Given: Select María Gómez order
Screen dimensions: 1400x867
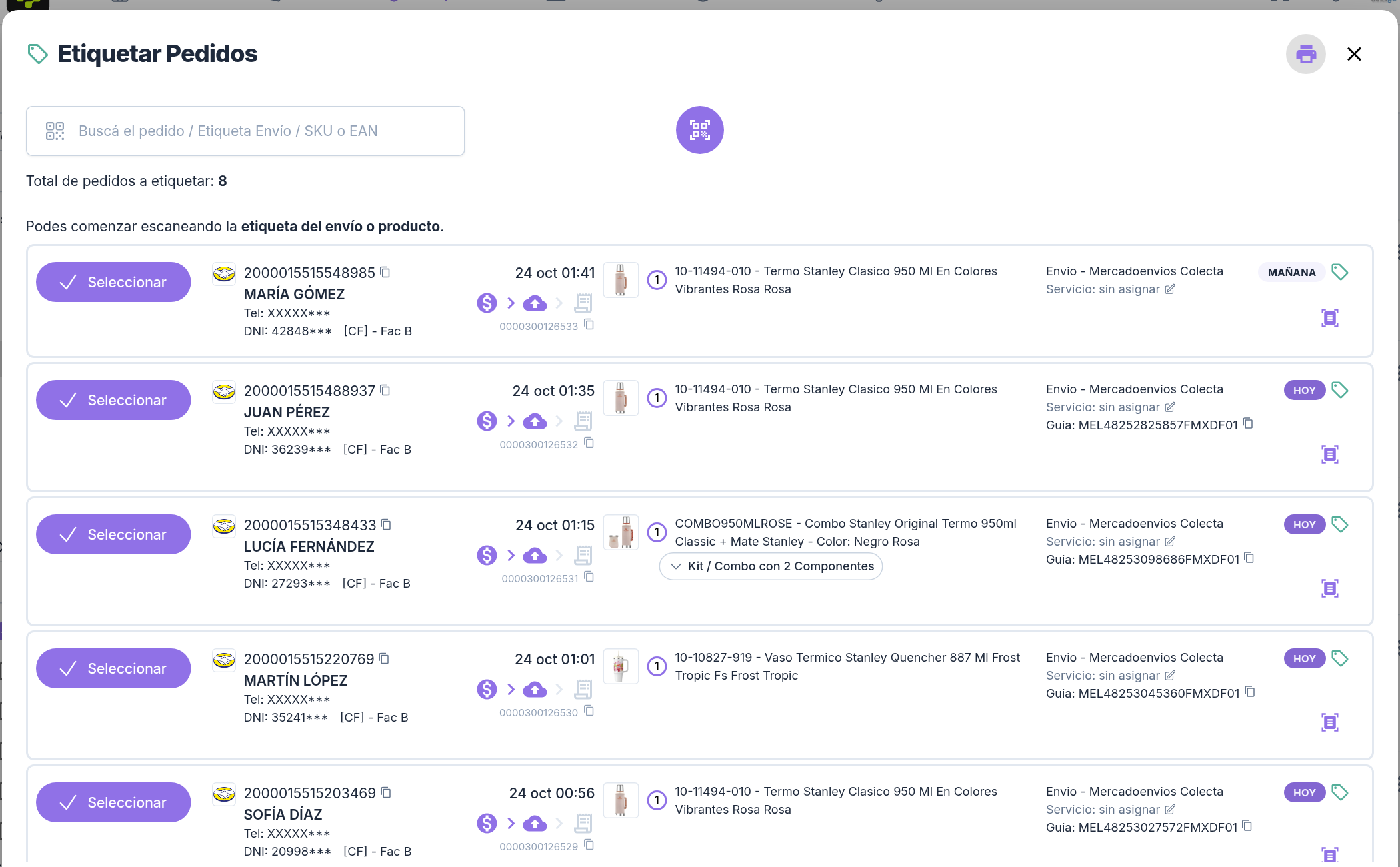Looking at the screenshot, I should click(113, 282).
